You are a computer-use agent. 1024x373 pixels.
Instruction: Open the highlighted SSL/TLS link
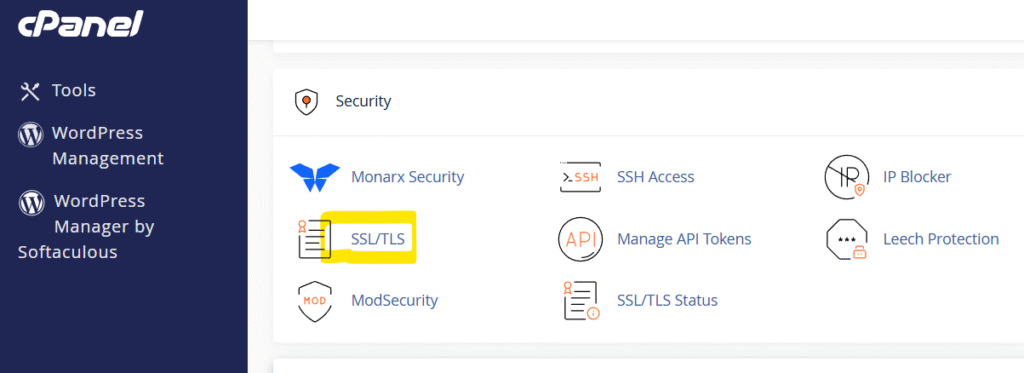(377, 239)
